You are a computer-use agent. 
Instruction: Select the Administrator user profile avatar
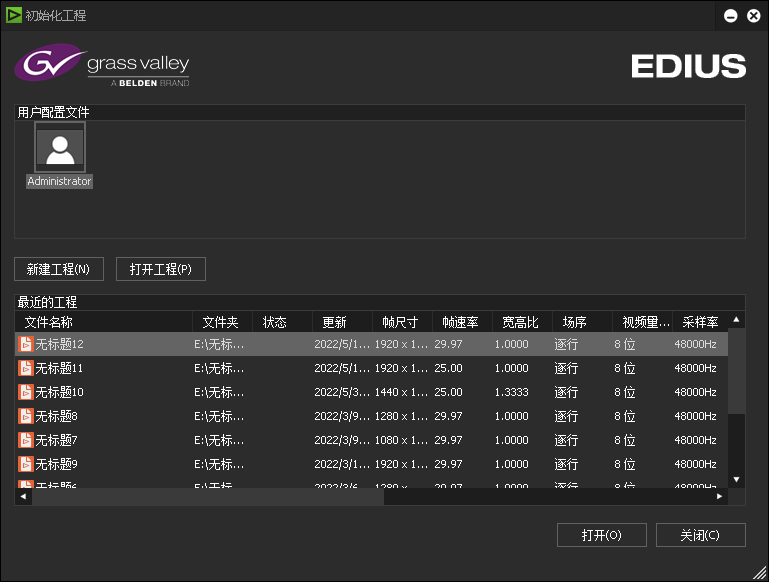click(x=60, y=148)
